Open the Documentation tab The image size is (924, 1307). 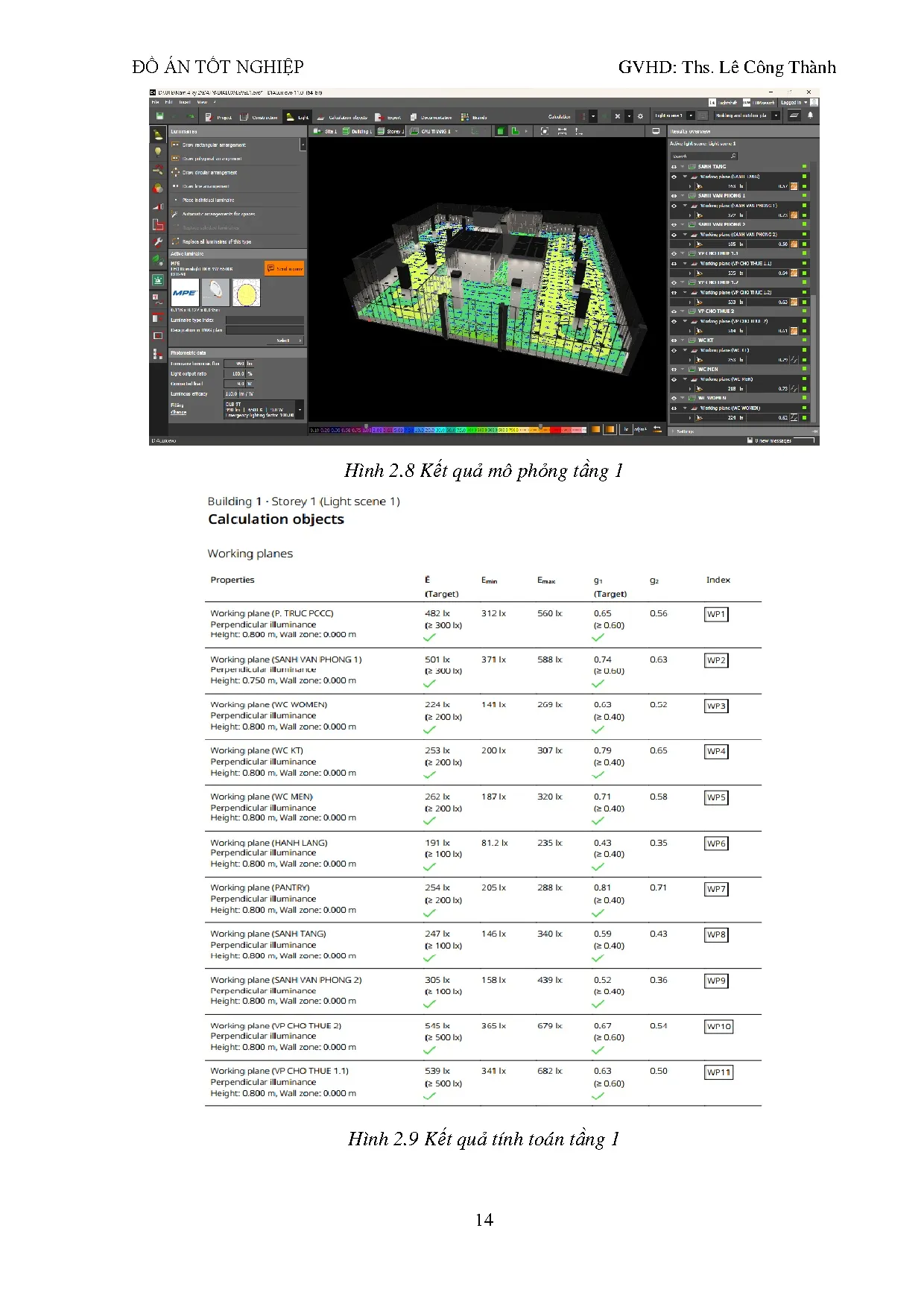[x=430, y=117]
